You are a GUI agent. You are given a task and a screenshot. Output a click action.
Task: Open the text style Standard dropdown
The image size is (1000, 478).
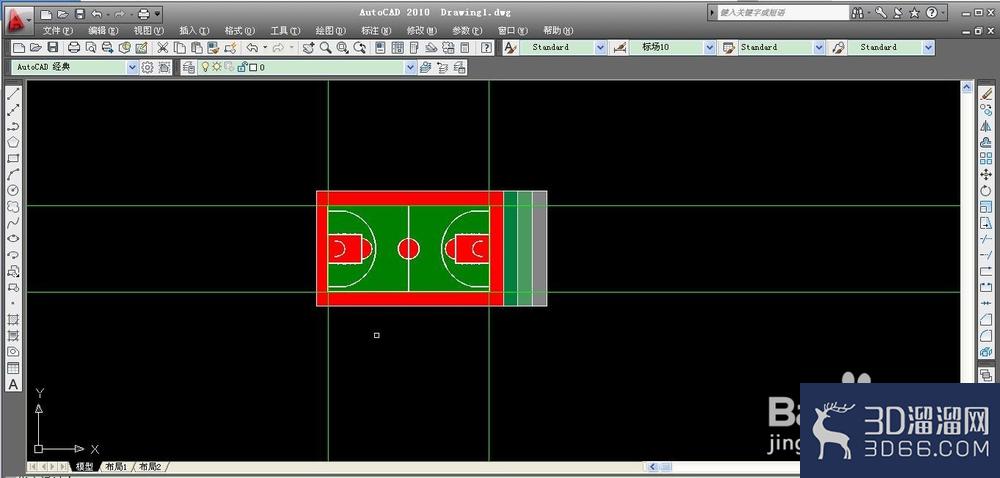point(600,47)
